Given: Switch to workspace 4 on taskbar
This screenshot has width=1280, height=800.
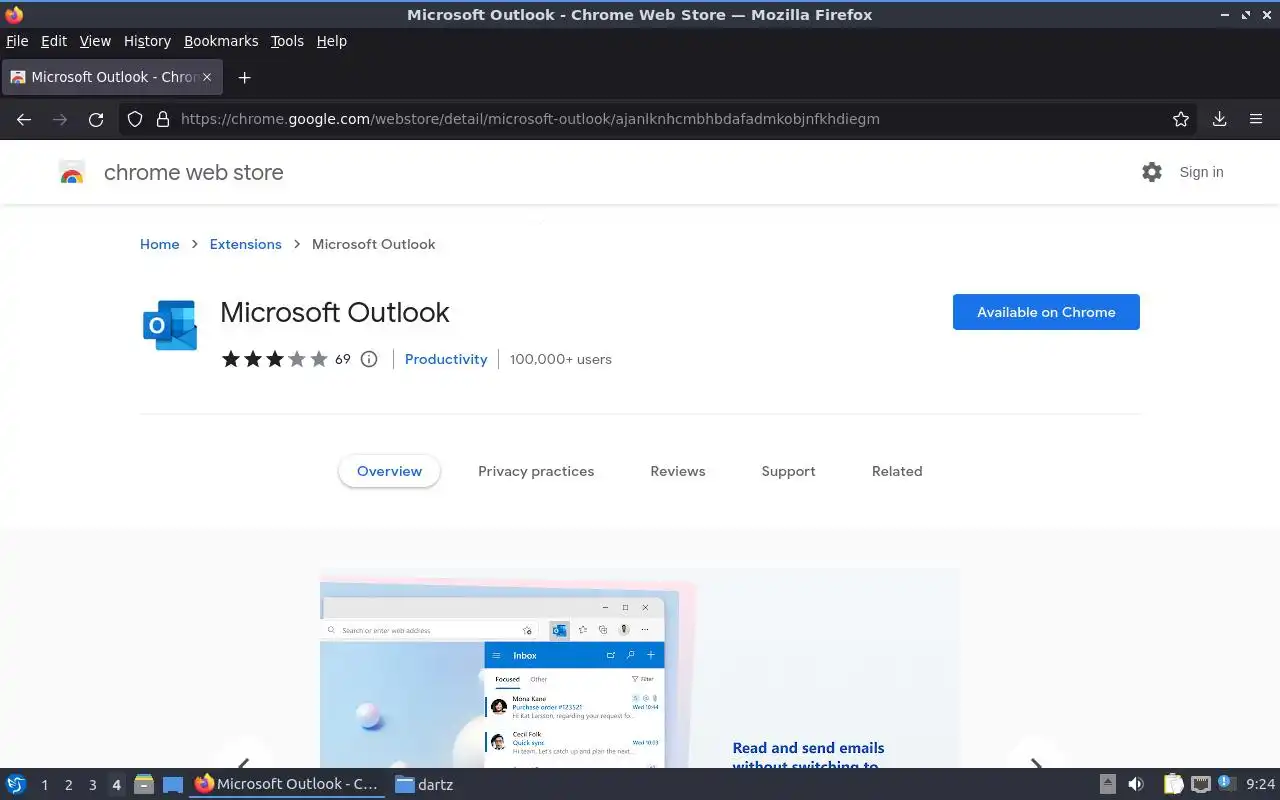Looking at the screenshot, I should [x=116, y=785].
